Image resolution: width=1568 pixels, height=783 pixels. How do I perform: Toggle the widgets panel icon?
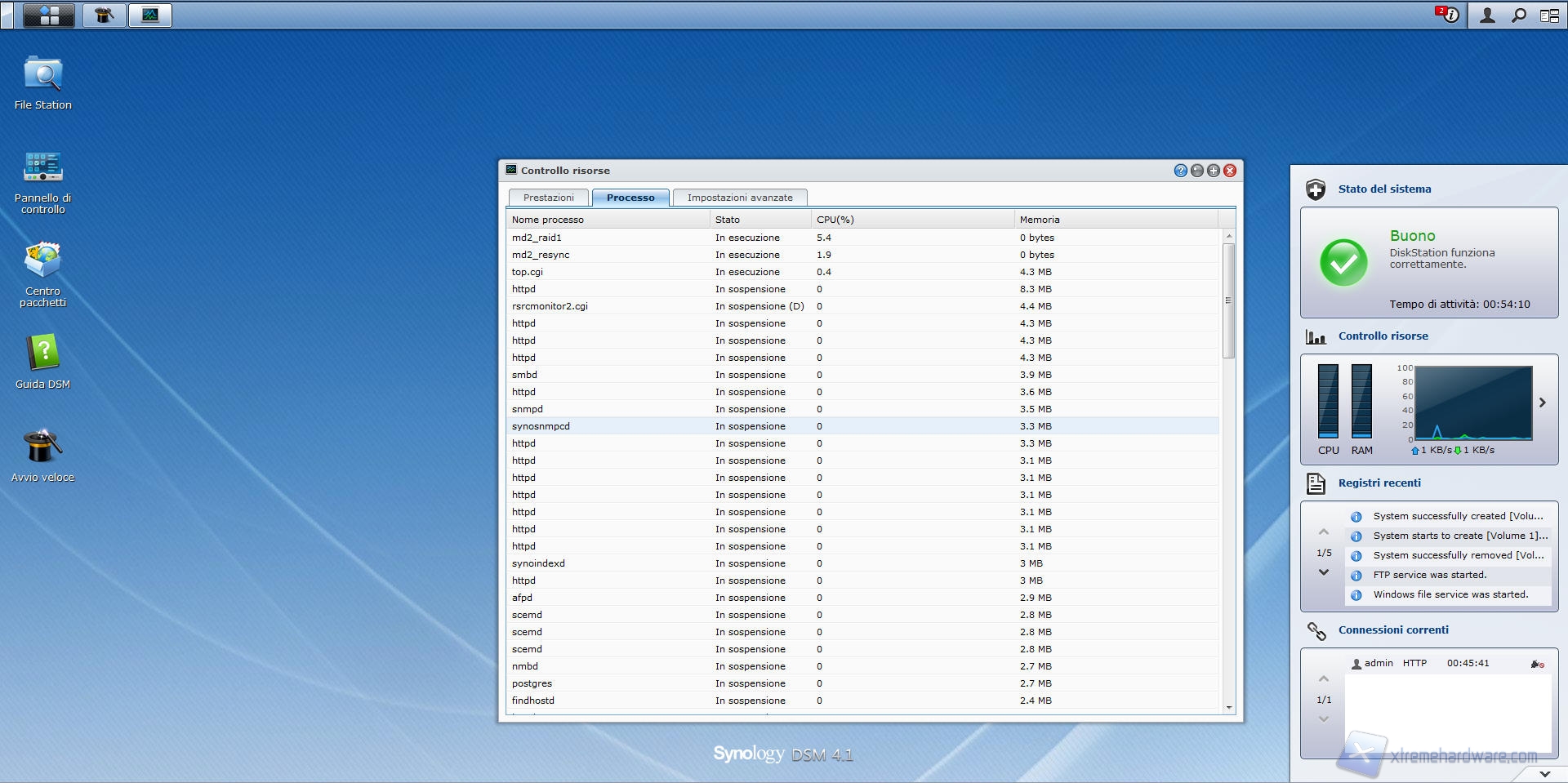[x=1549, y=16]
